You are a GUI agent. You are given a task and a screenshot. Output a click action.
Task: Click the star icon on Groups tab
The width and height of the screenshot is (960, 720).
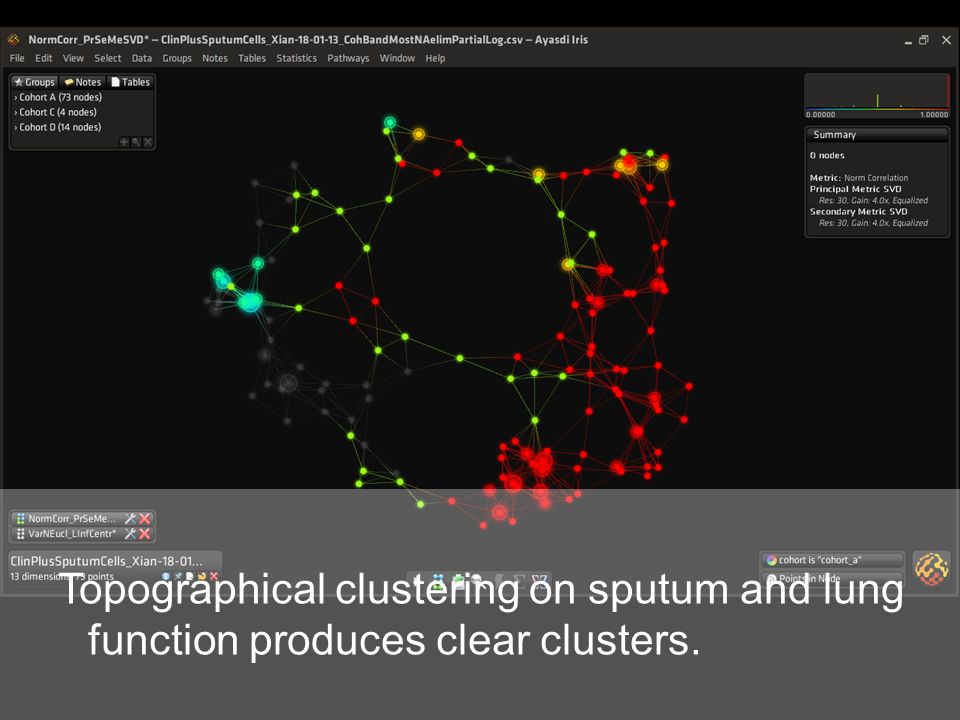pos(18,81)
